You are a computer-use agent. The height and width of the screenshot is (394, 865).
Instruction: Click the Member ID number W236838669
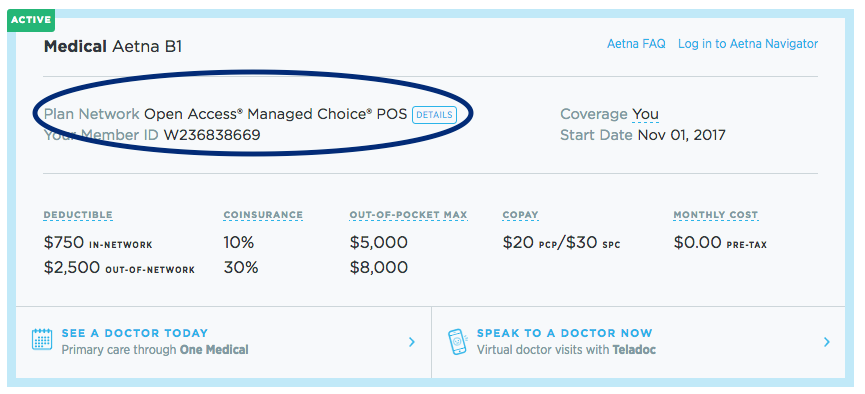(212, 135)
